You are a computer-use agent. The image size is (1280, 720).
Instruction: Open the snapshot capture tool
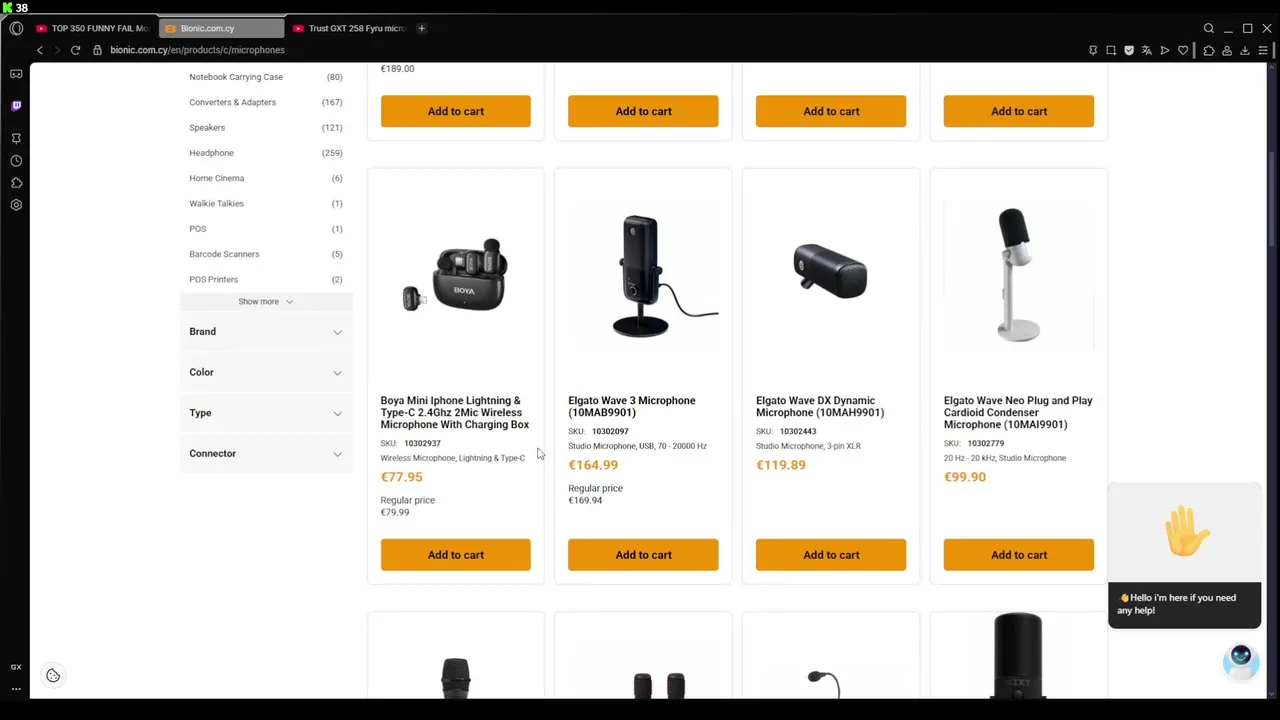click(x=1111, y=50)
